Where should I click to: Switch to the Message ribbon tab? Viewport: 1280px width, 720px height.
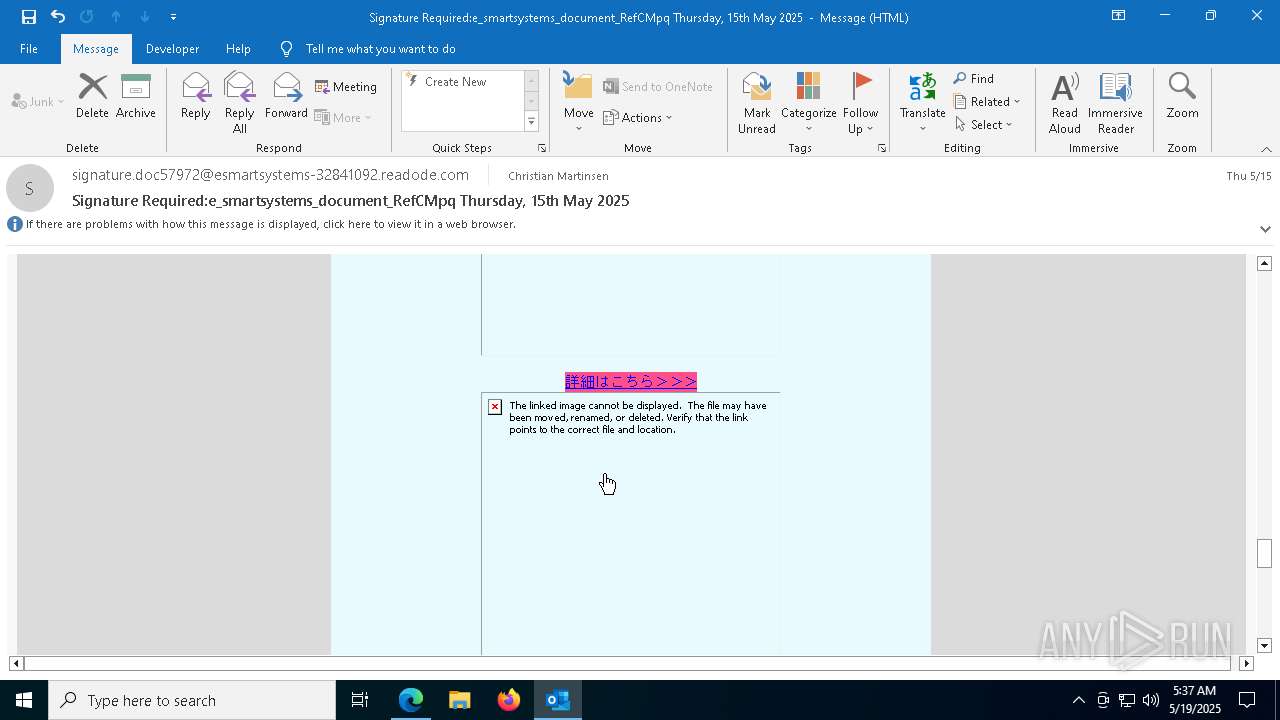pos(96,49)
